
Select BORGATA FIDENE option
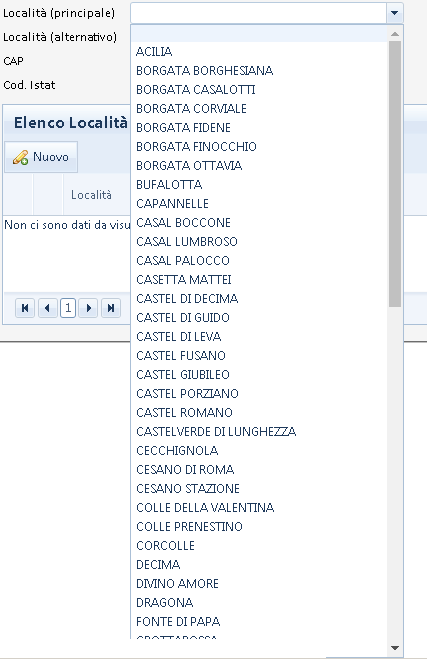(259, 127)
